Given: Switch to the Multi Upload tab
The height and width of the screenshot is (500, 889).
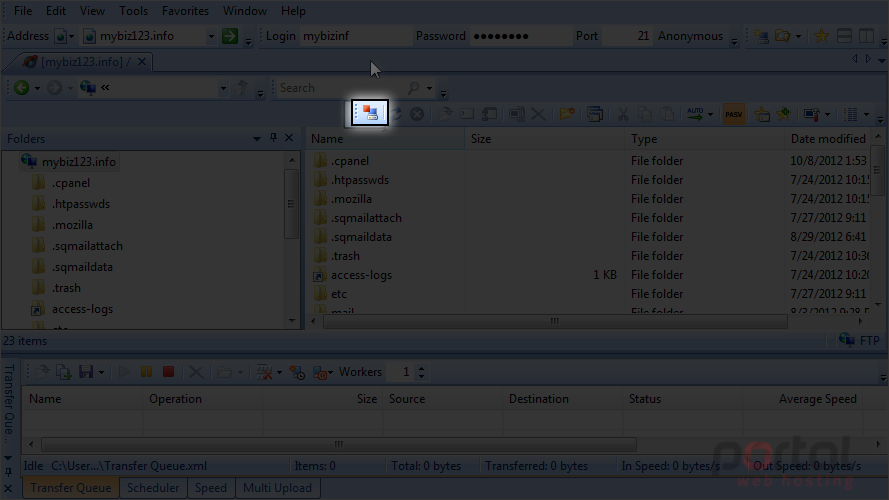Looking at the screenshot, I should tap(277, 488).
